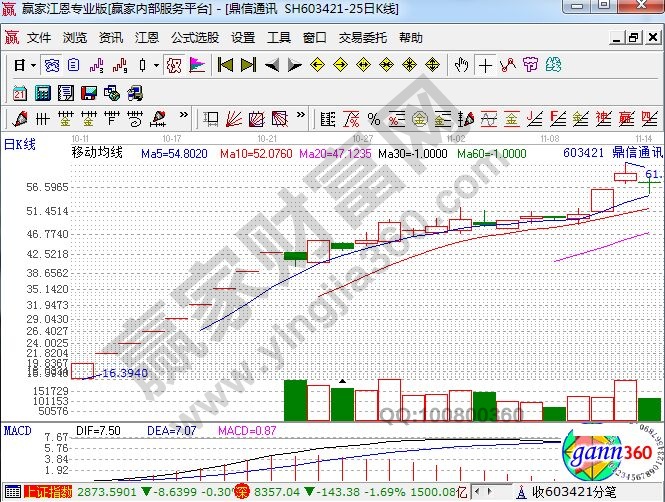Click the percent sign drawing tool

[373, 119]
